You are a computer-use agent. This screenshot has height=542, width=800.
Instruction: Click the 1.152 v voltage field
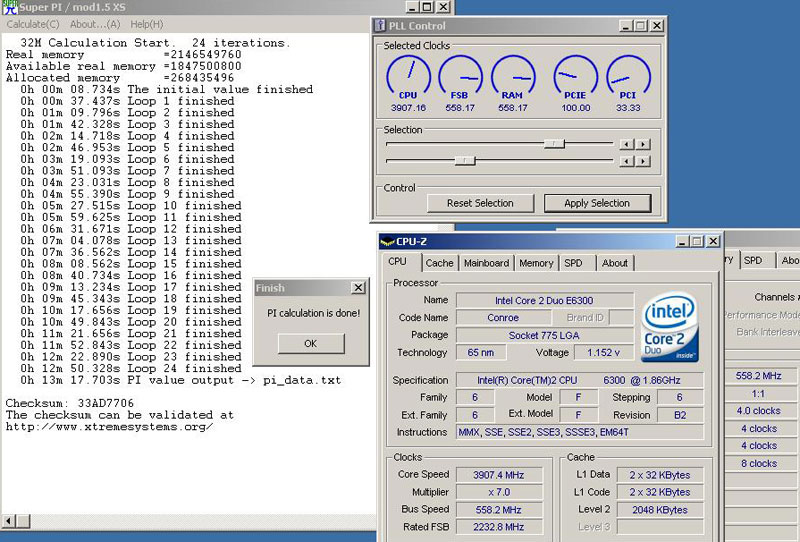click(604, 353)
